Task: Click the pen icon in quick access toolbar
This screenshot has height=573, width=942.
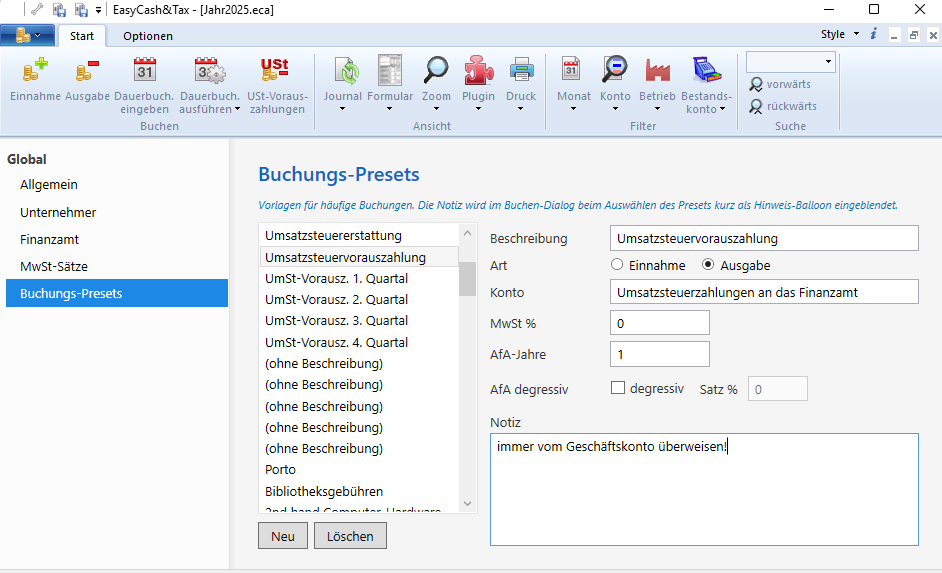Action: tap(37, 10)
